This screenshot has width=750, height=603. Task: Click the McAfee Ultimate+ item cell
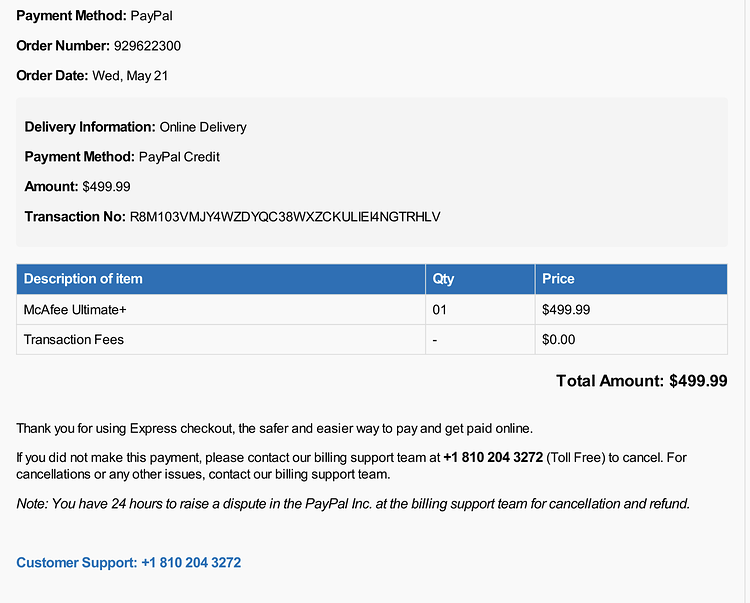click(221, 309)
